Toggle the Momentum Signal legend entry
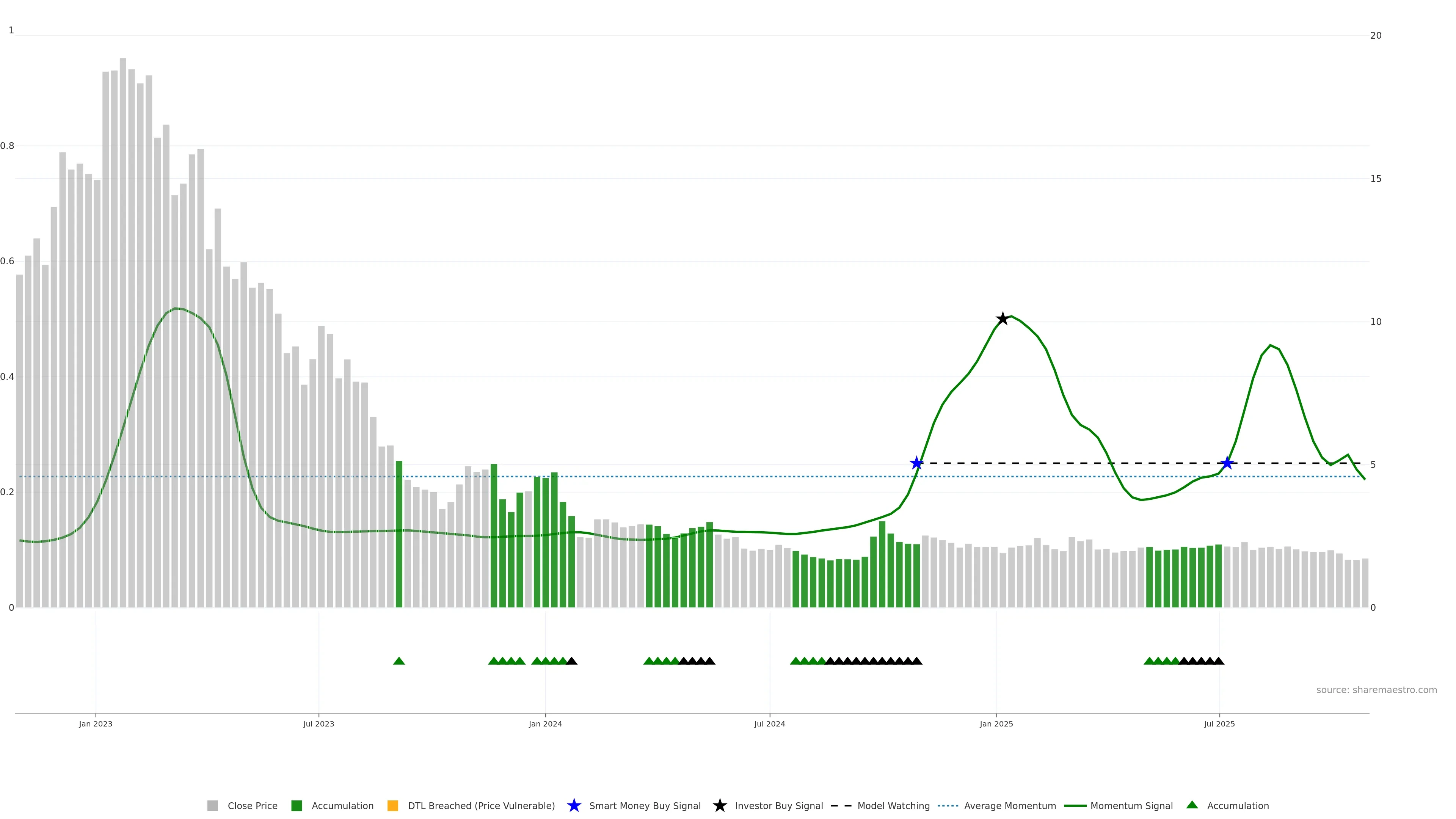This screenshot has width=1456, height=819. 1131,806
